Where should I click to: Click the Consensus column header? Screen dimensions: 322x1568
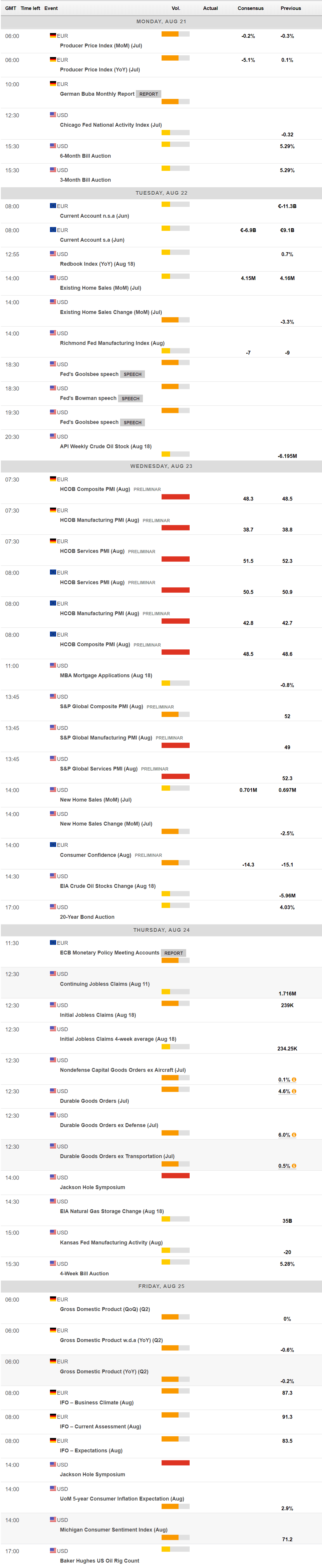pyautogui.click(x=250, y=8)
